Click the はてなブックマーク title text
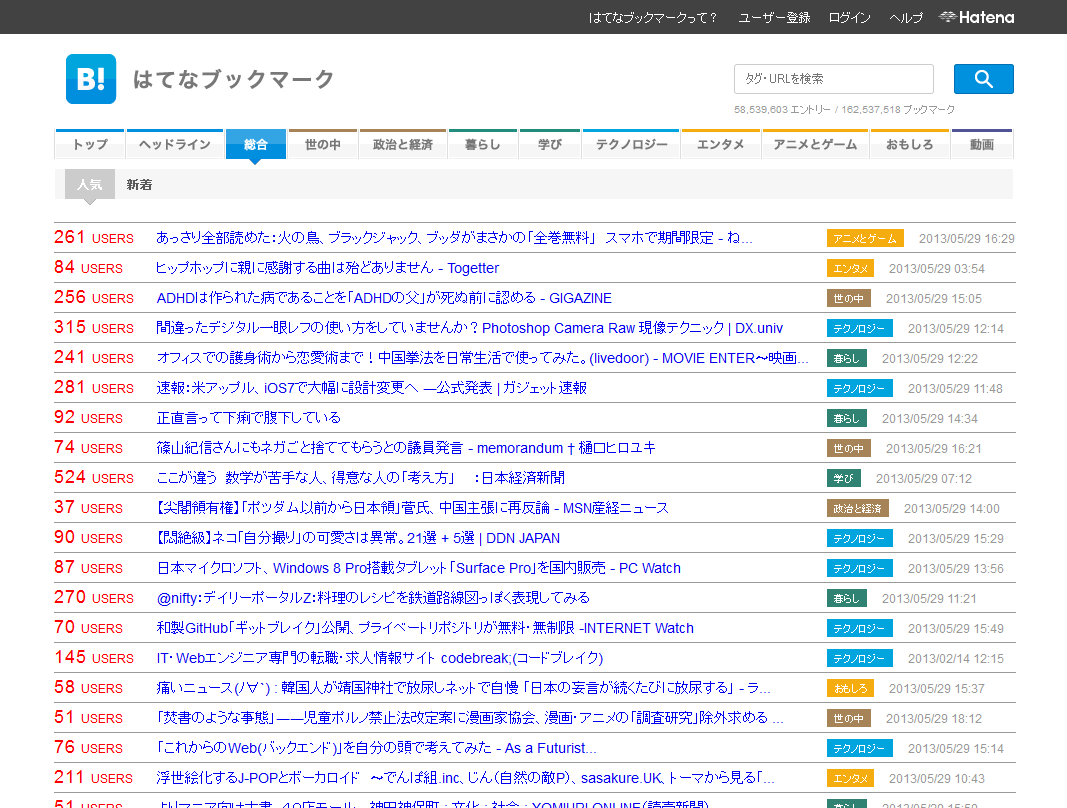This screenshot has height=808, width=1067. (x=233, y=79)
